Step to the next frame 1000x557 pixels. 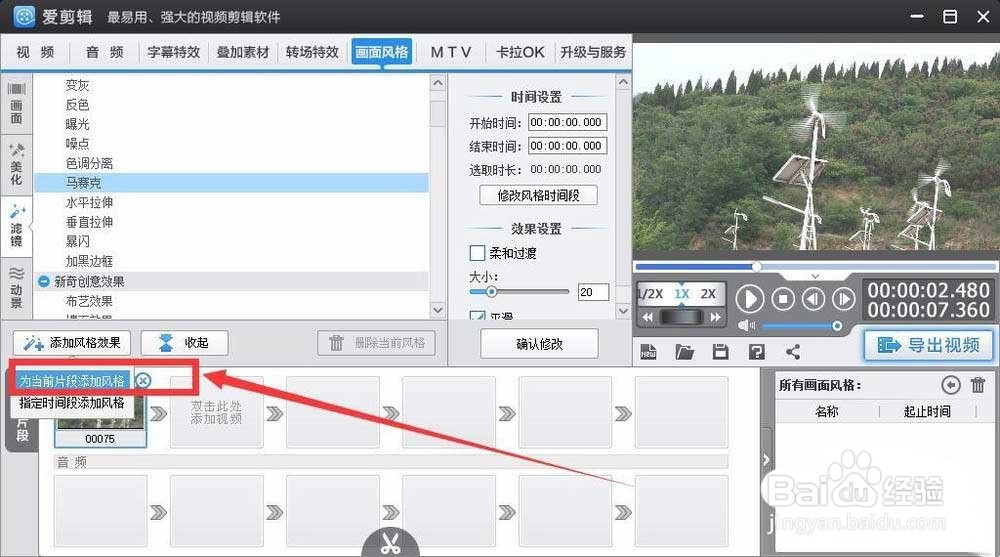click(844, 299)
